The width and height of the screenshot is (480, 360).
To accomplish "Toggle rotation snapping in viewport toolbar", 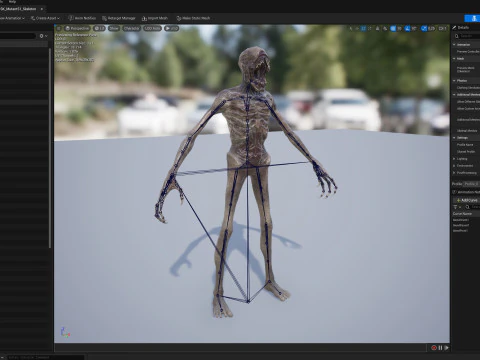I will (x=407, y=29).
